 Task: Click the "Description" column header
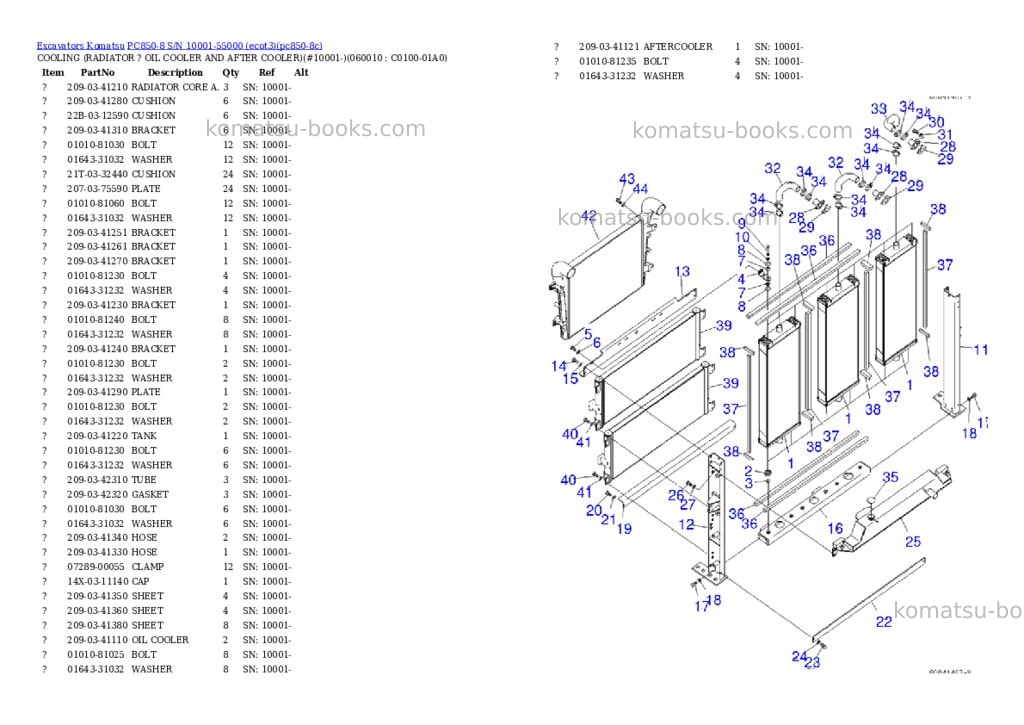click(x=175, y=72)
